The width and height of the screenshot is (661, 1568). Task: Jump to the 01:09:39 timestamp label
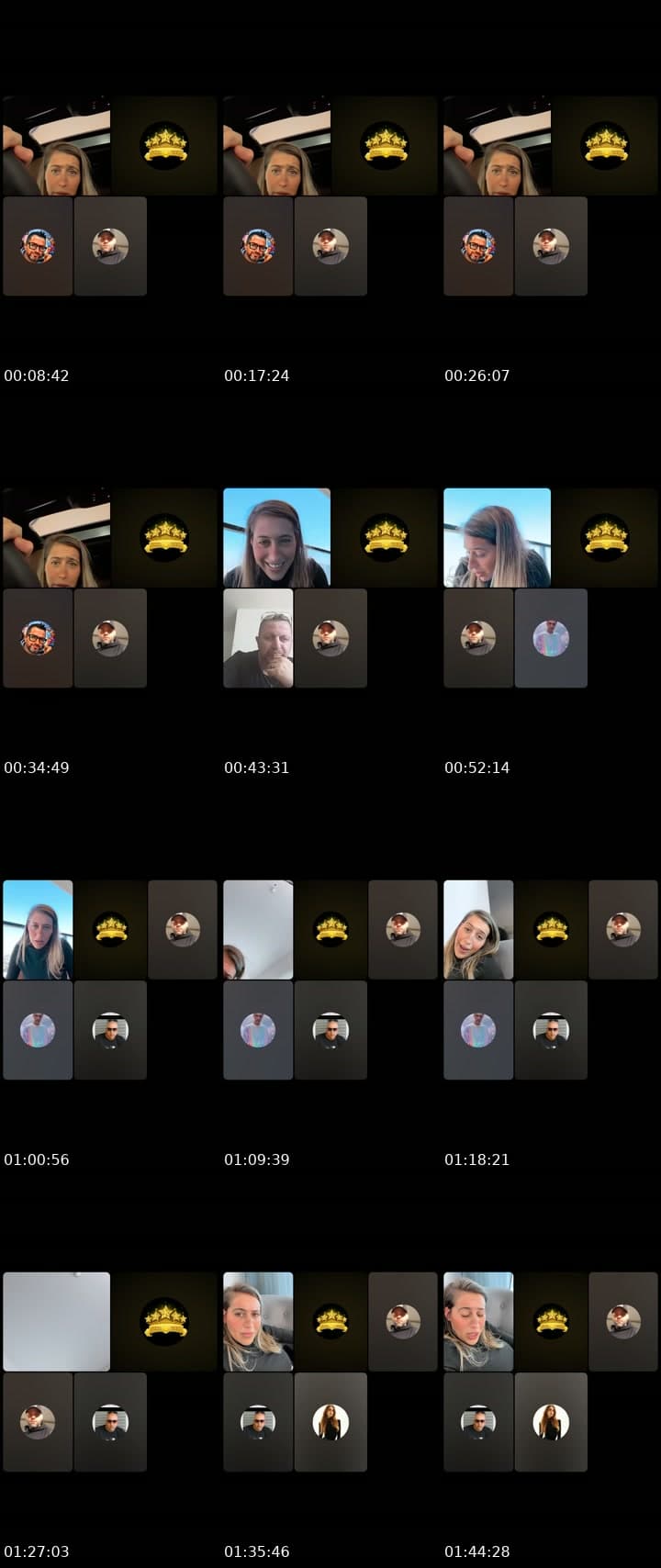click(257, 1159)
